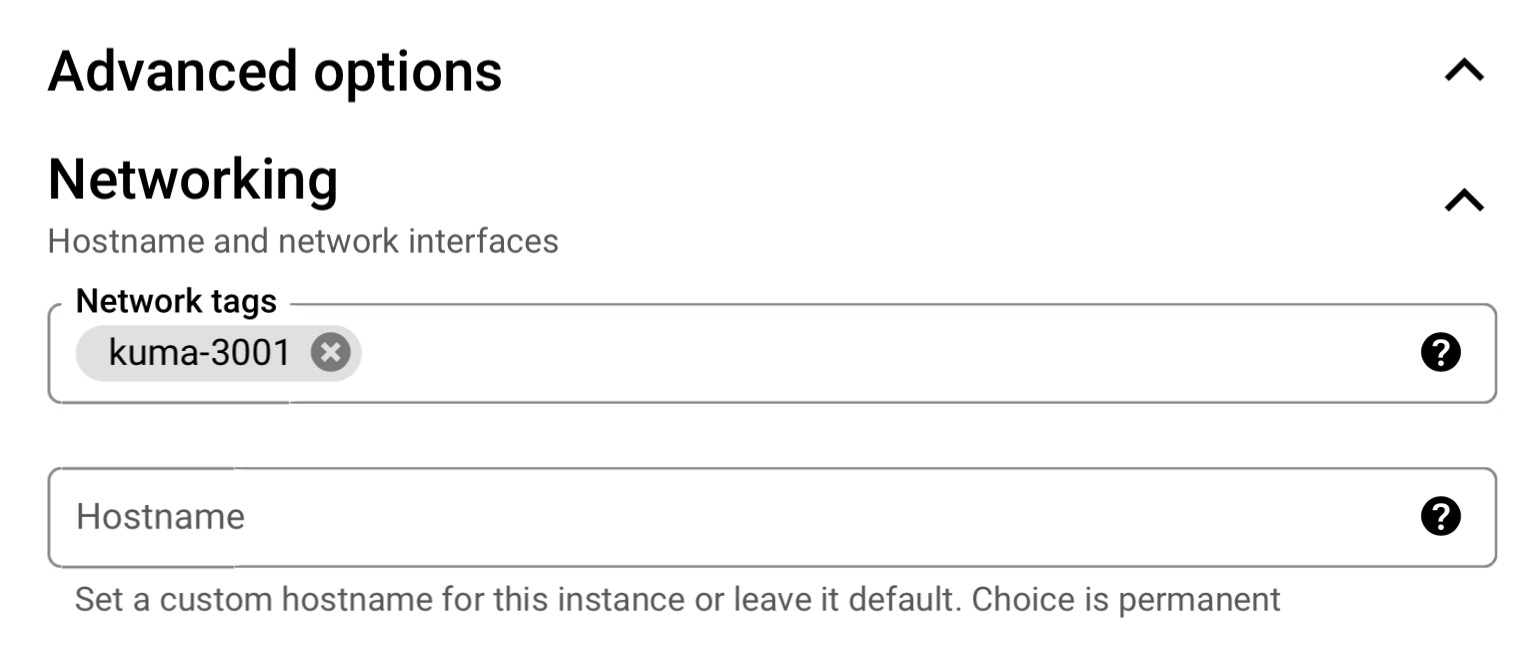
Task: Click the X on the kuma-3001 chip
Action: click(x=330, y=352)
